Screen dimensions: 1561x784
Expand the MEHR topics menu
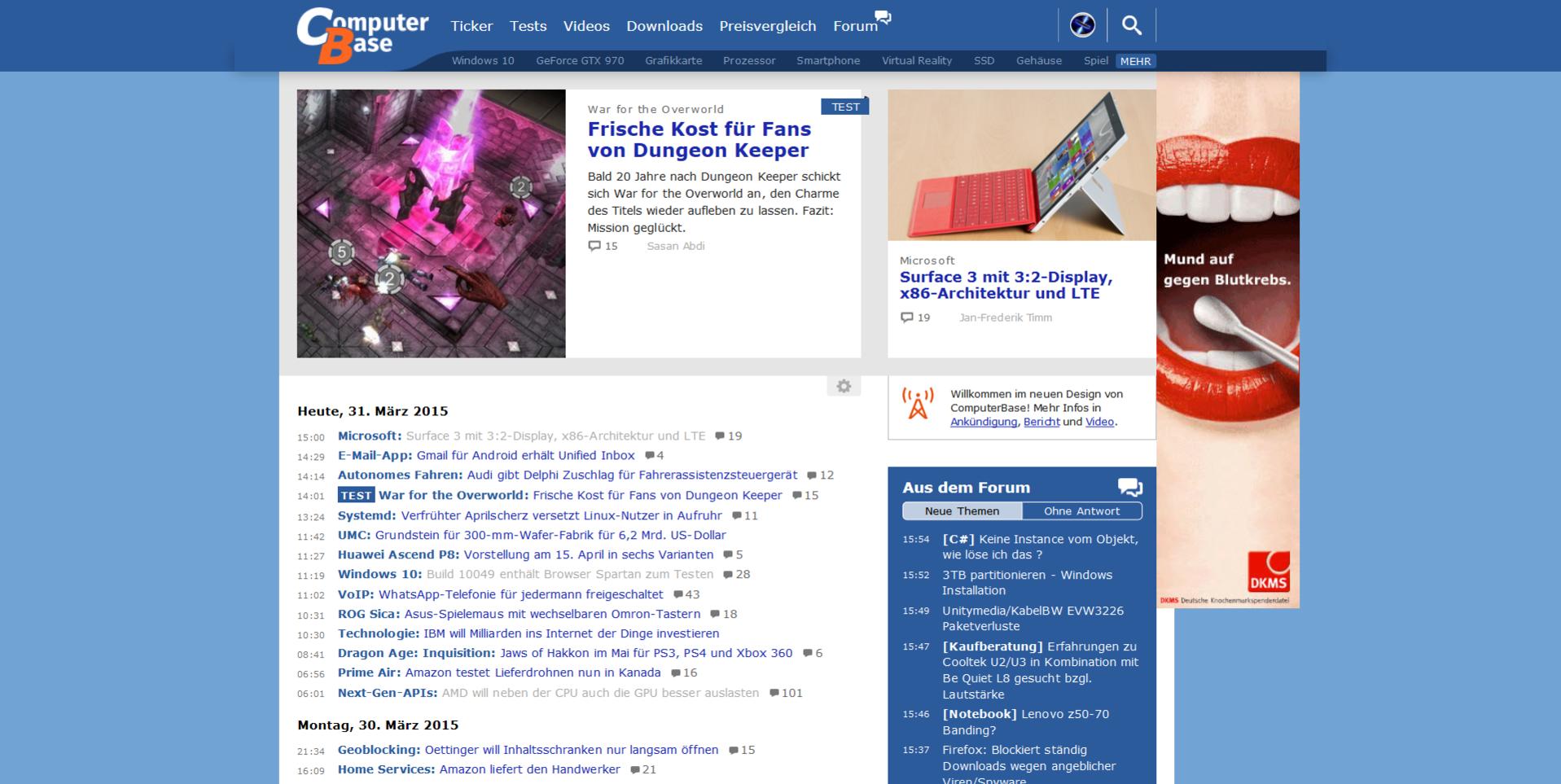click(1135, 61)
